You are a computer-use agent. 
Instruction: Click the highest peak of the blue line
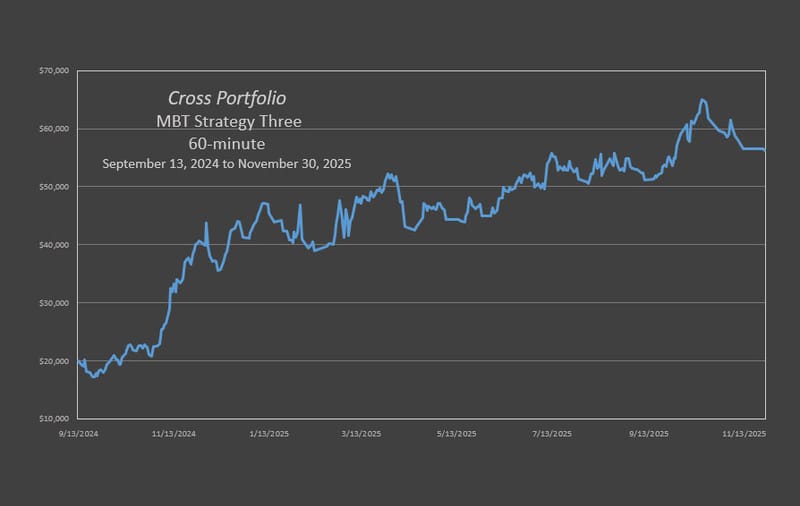point(702,100)
